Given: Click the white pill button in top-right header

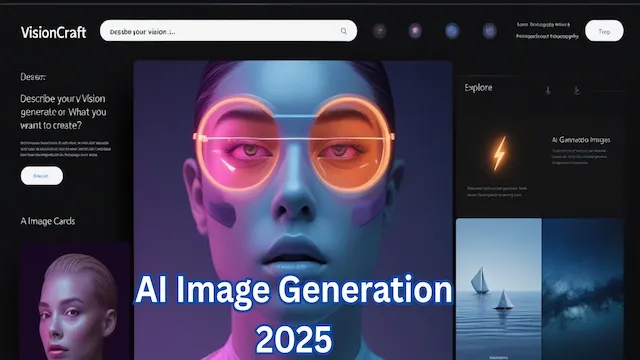Looking at the screenshot, I should point(604,31).
